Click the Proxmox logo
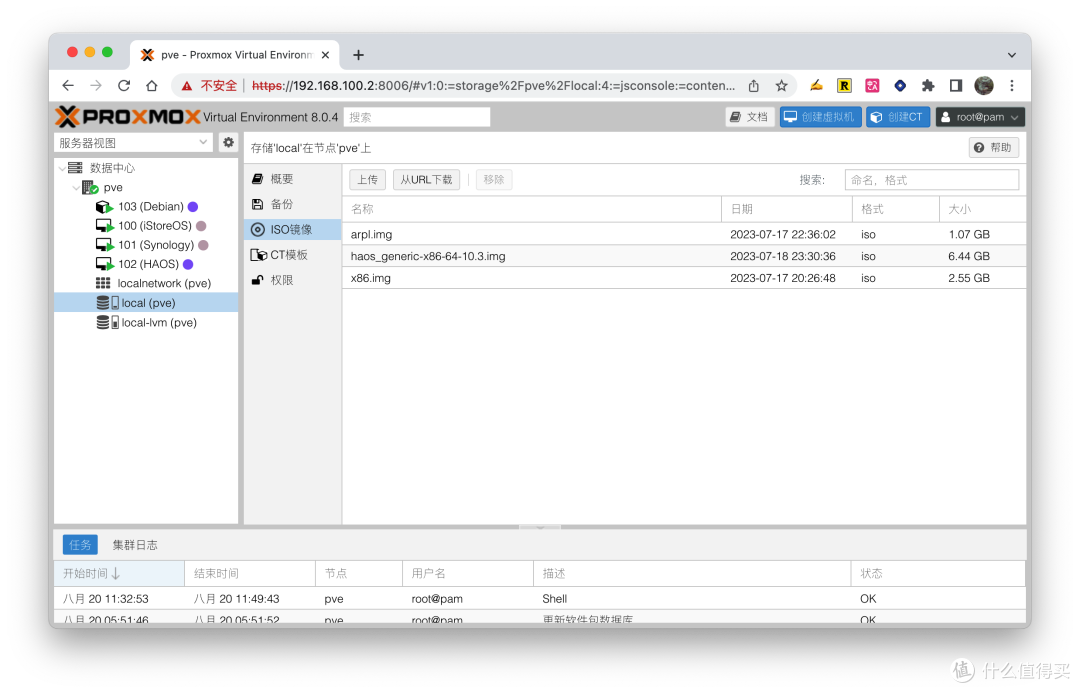 point(127,116)
